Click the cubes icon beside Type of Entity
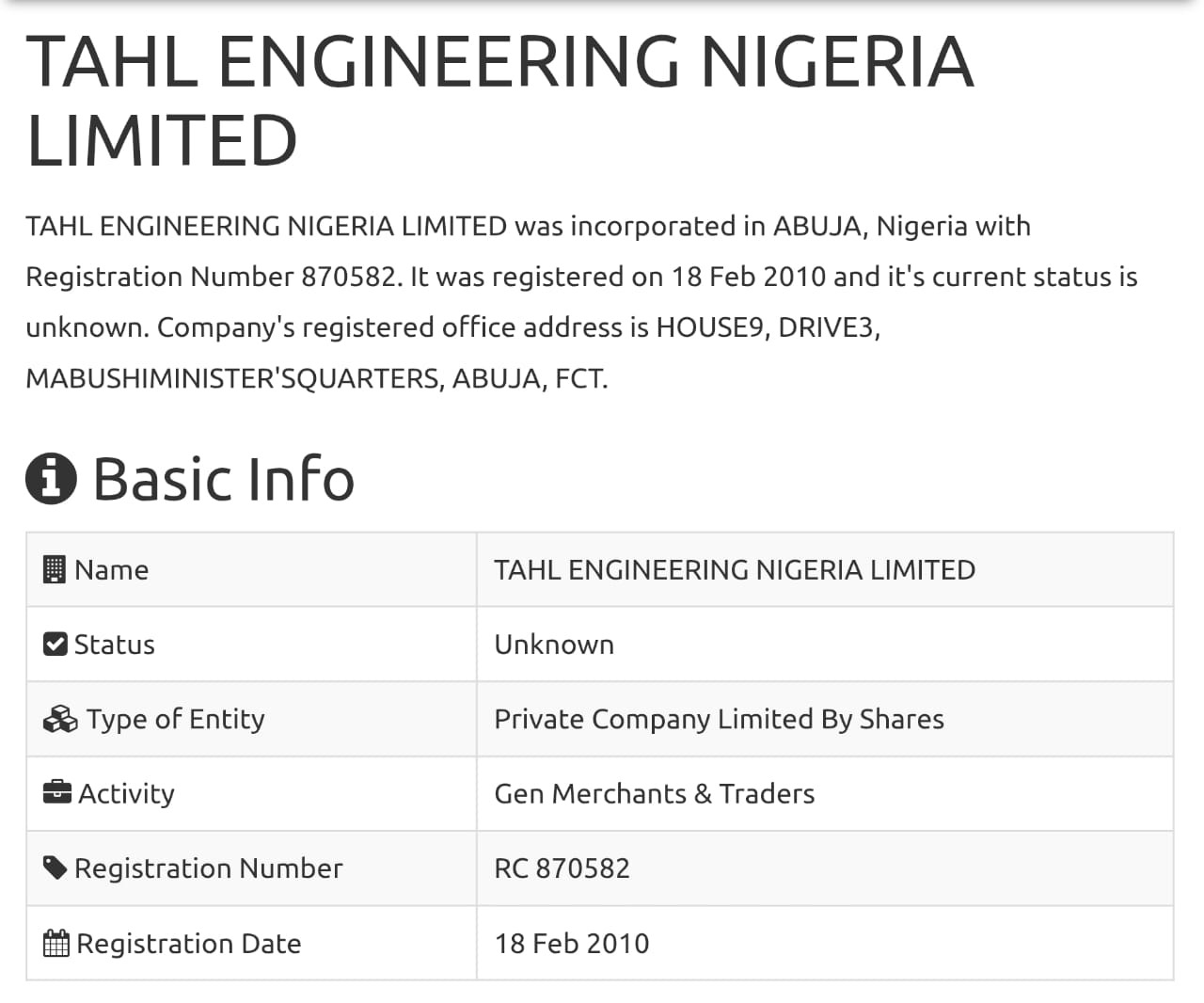1204x1003 pixels. point(60,720)
